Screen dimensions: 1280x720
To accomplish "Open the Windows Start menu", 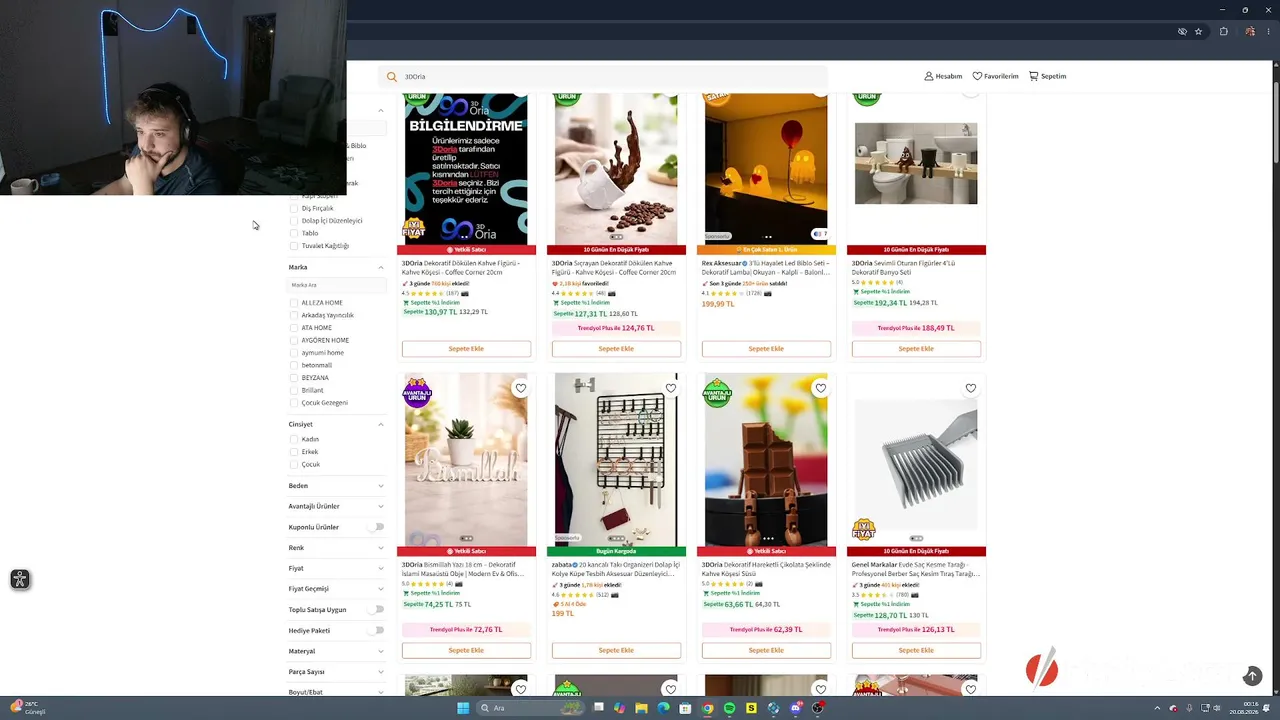I will pyautogui.click(x=463, y=708).
